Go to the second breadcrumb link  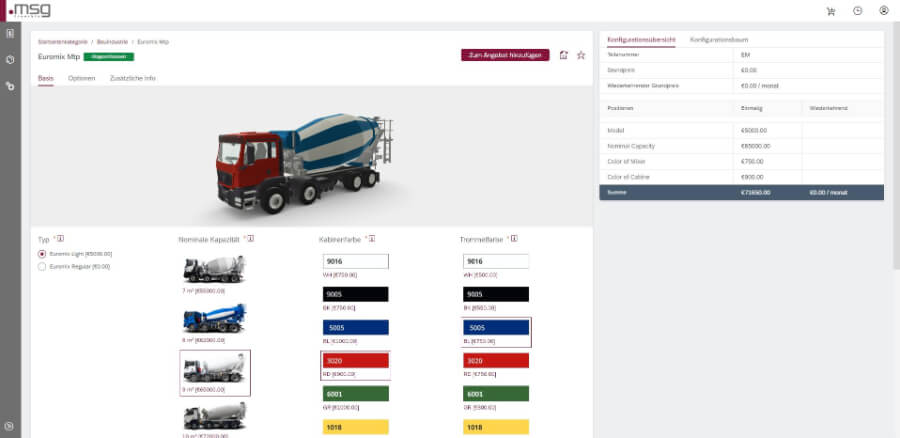112,42
